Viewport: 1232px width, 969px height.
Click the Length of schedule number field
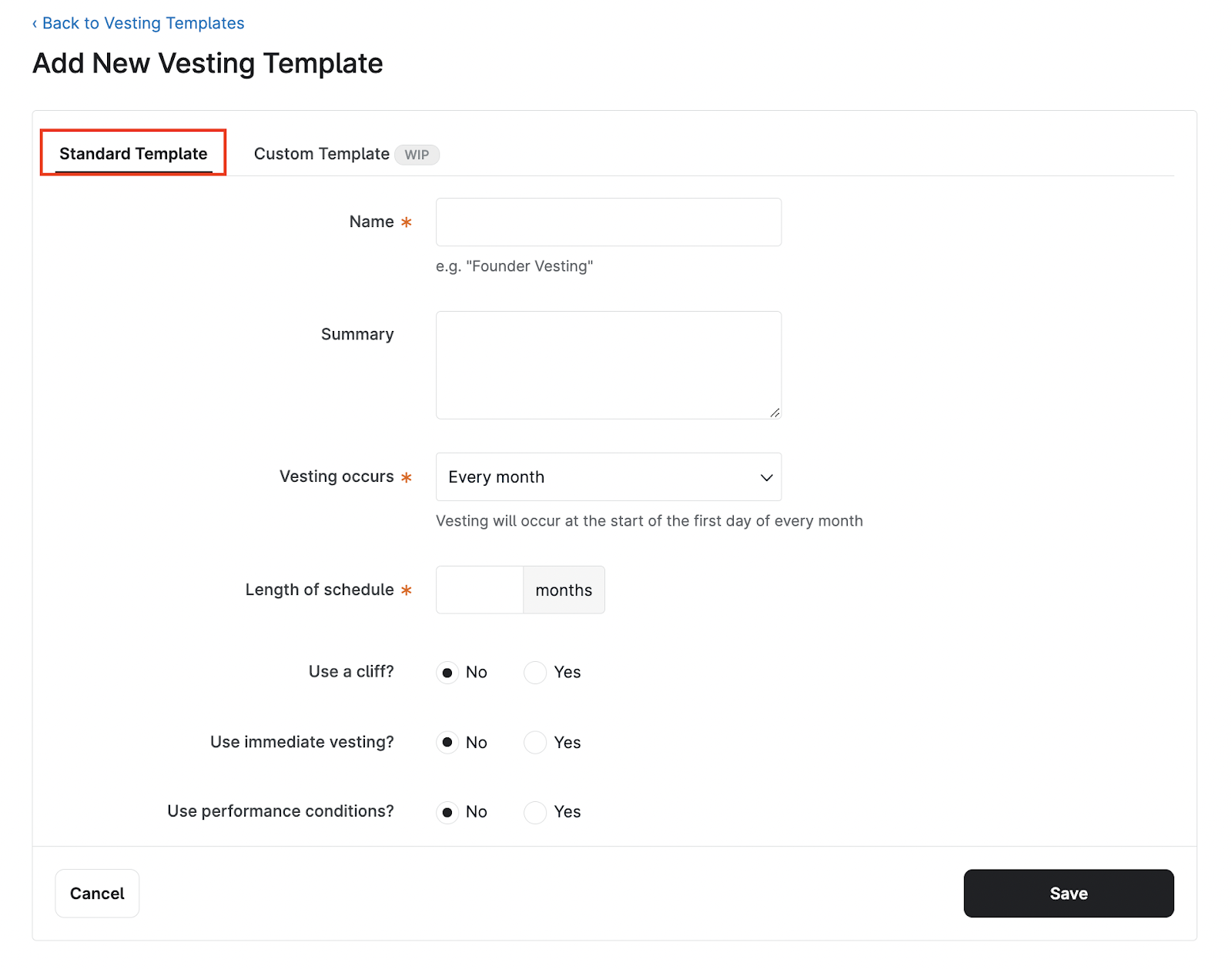coord(480,590)
